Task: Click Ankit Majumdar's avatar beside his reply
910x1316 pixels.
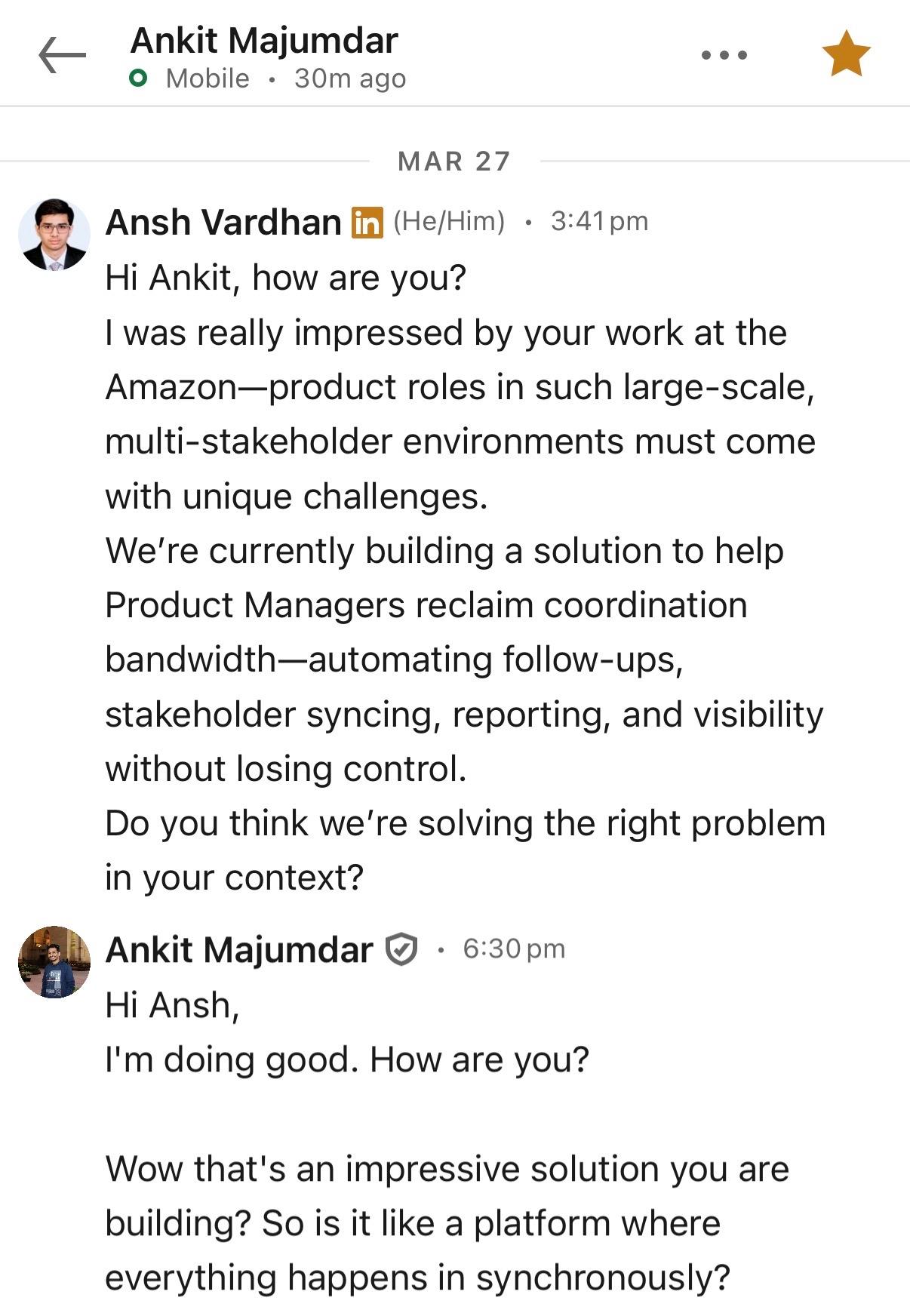Action: 54,962
